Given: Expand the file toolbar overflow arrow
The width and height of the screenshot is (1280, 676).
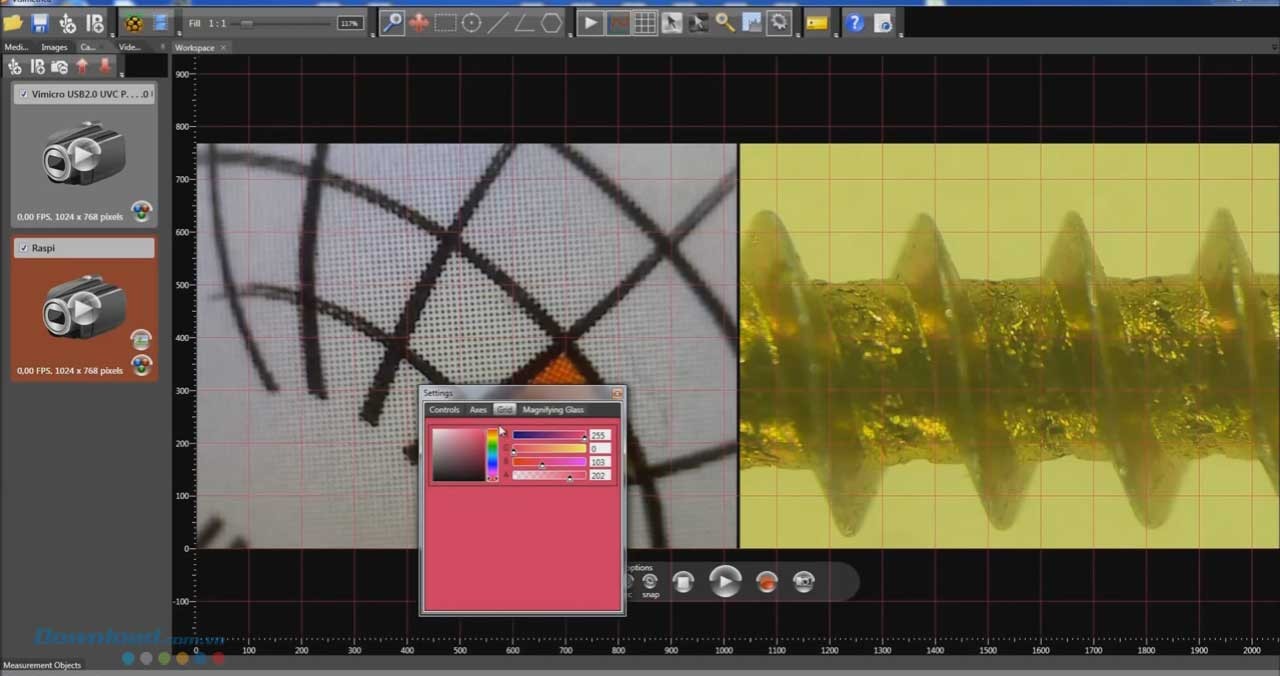Looking at the screenshot, I should point(110,35).
